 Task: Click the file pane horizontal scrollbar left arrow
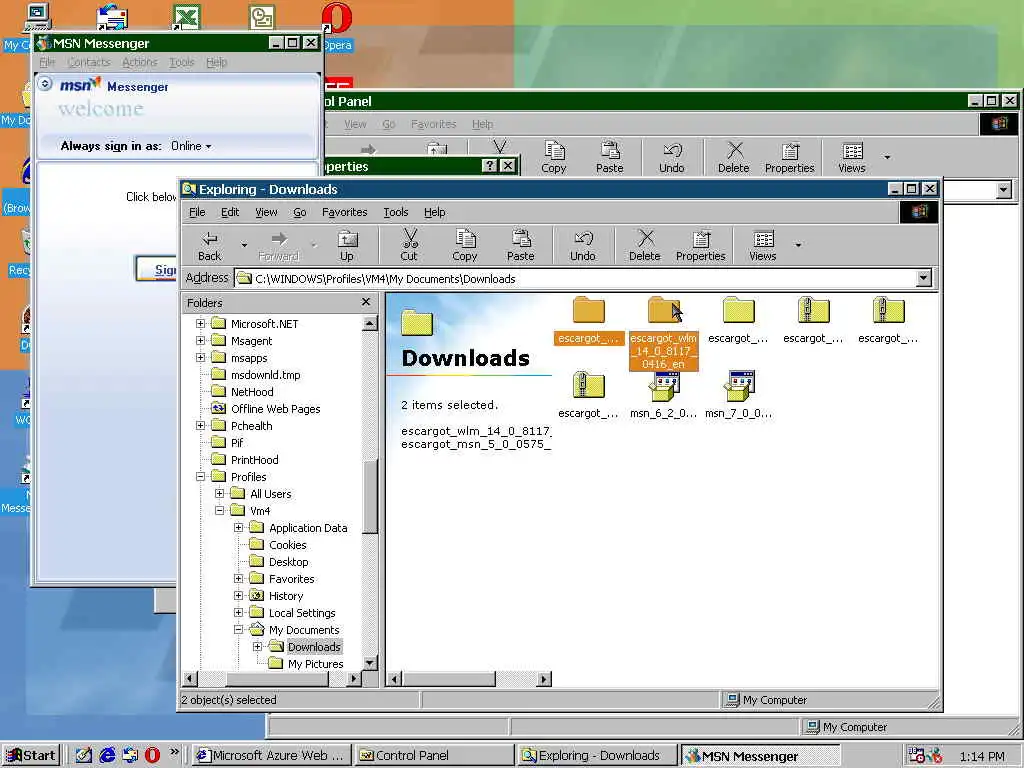tap(394, 679)
